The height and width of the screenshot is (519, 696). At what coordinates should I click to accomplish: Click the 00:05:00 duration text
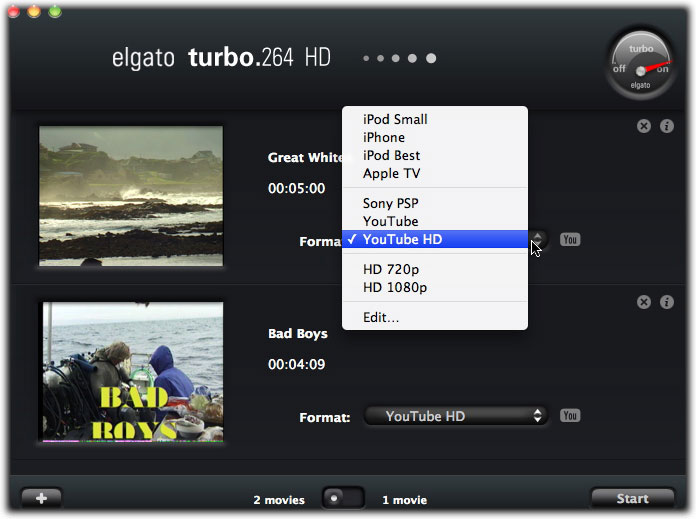coord(297,188)
